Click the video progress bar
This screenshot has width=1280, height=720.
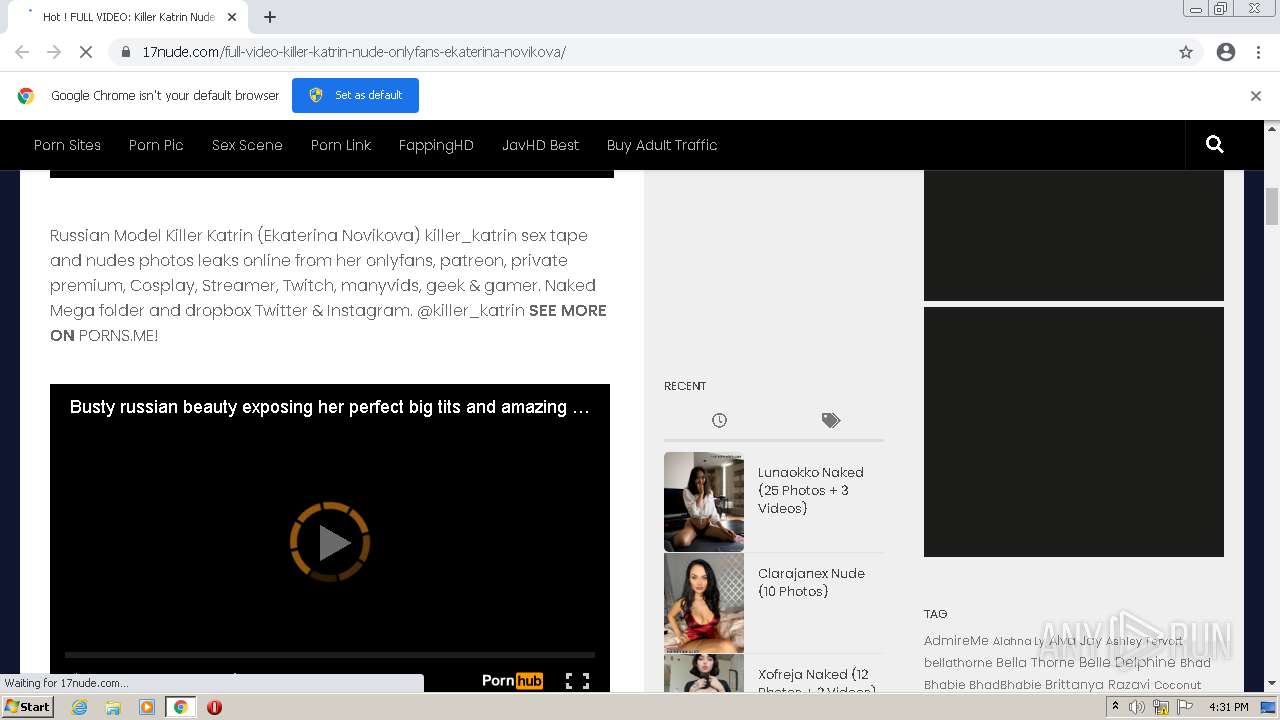click(330, 655)
